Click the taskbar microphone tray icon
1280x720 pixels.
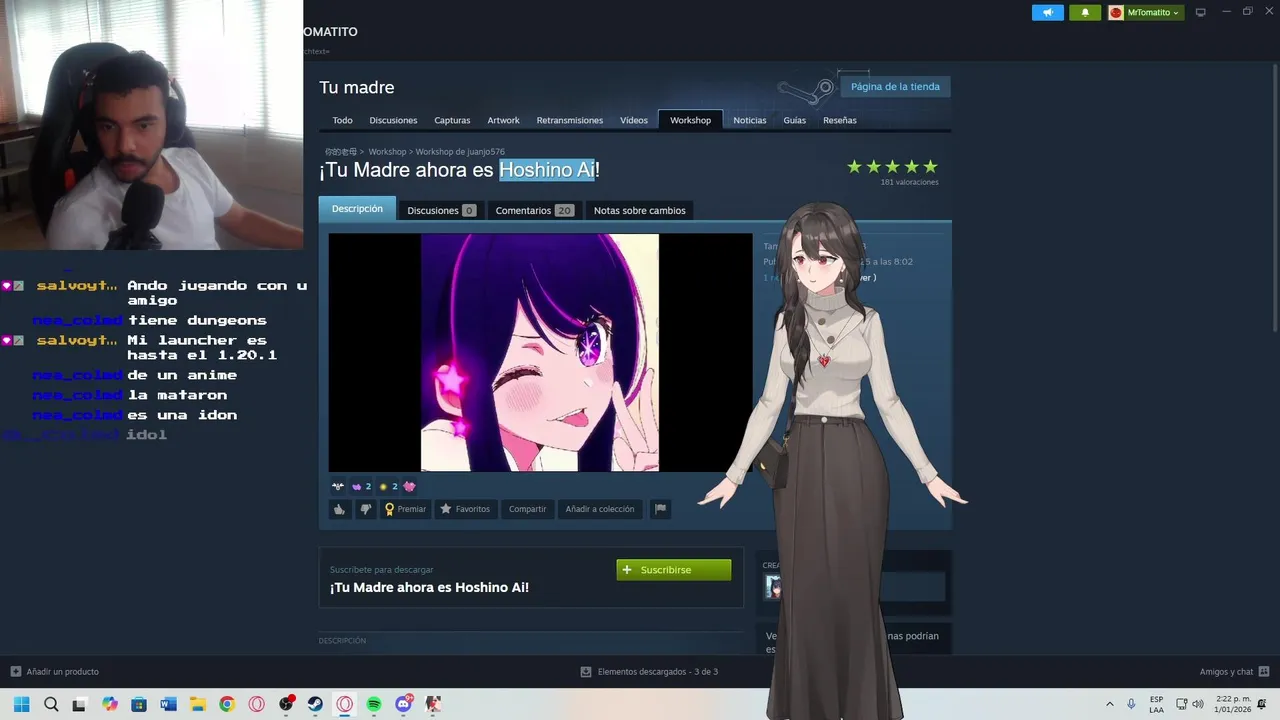[1131, 704]
